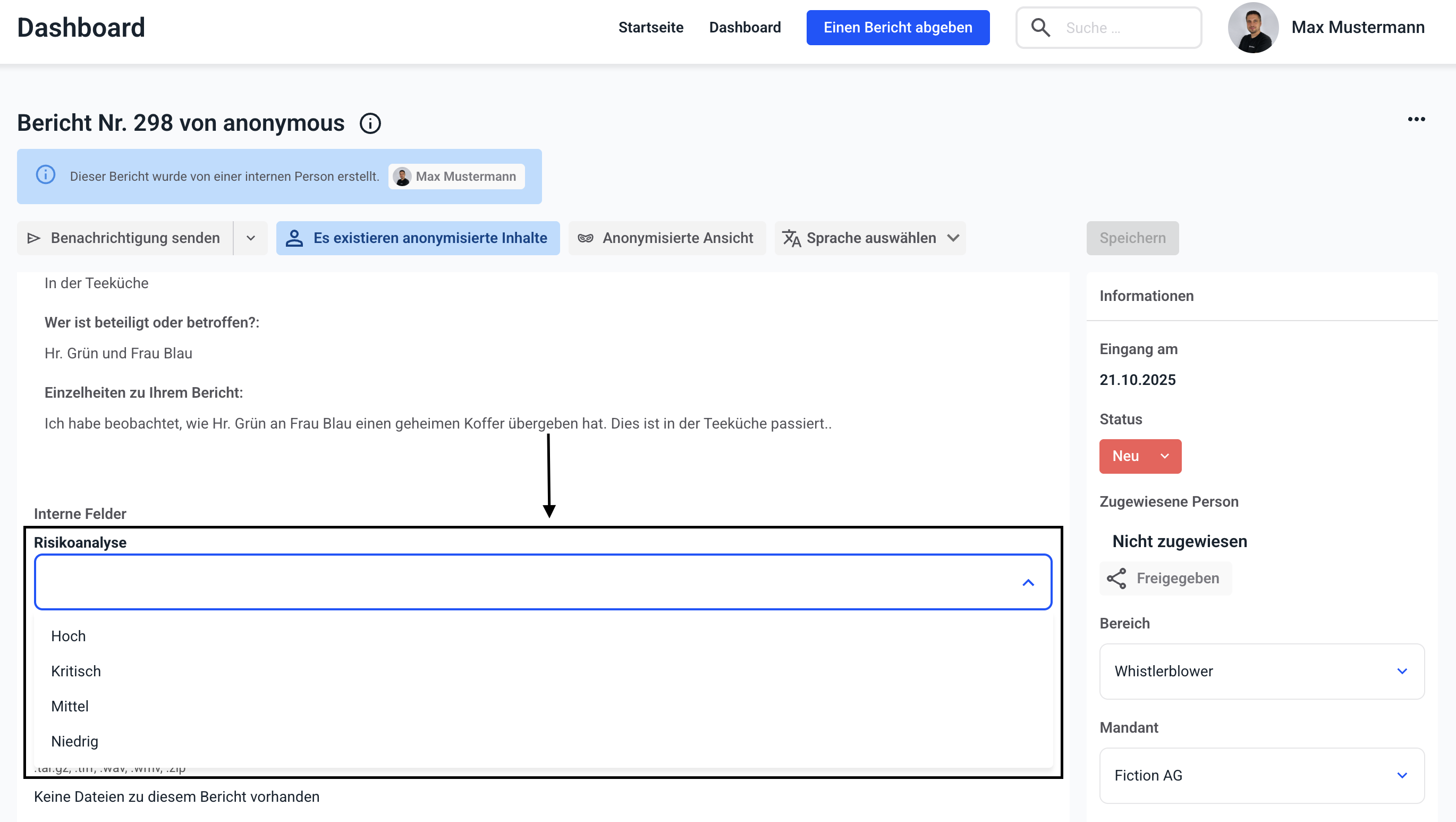Go to Startseite in navigation
The image size is (1456, 822).
tap(650, 28)
